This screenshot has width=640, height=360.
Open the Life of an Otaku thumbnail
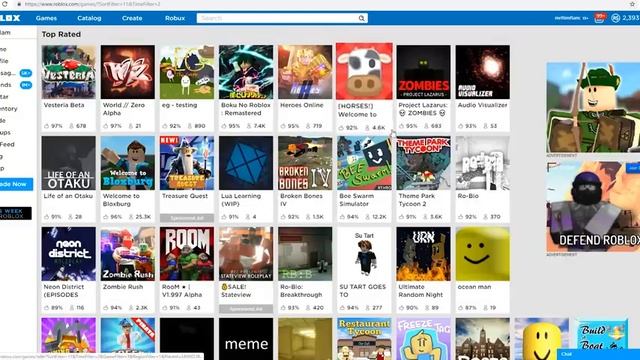(69, 163)
